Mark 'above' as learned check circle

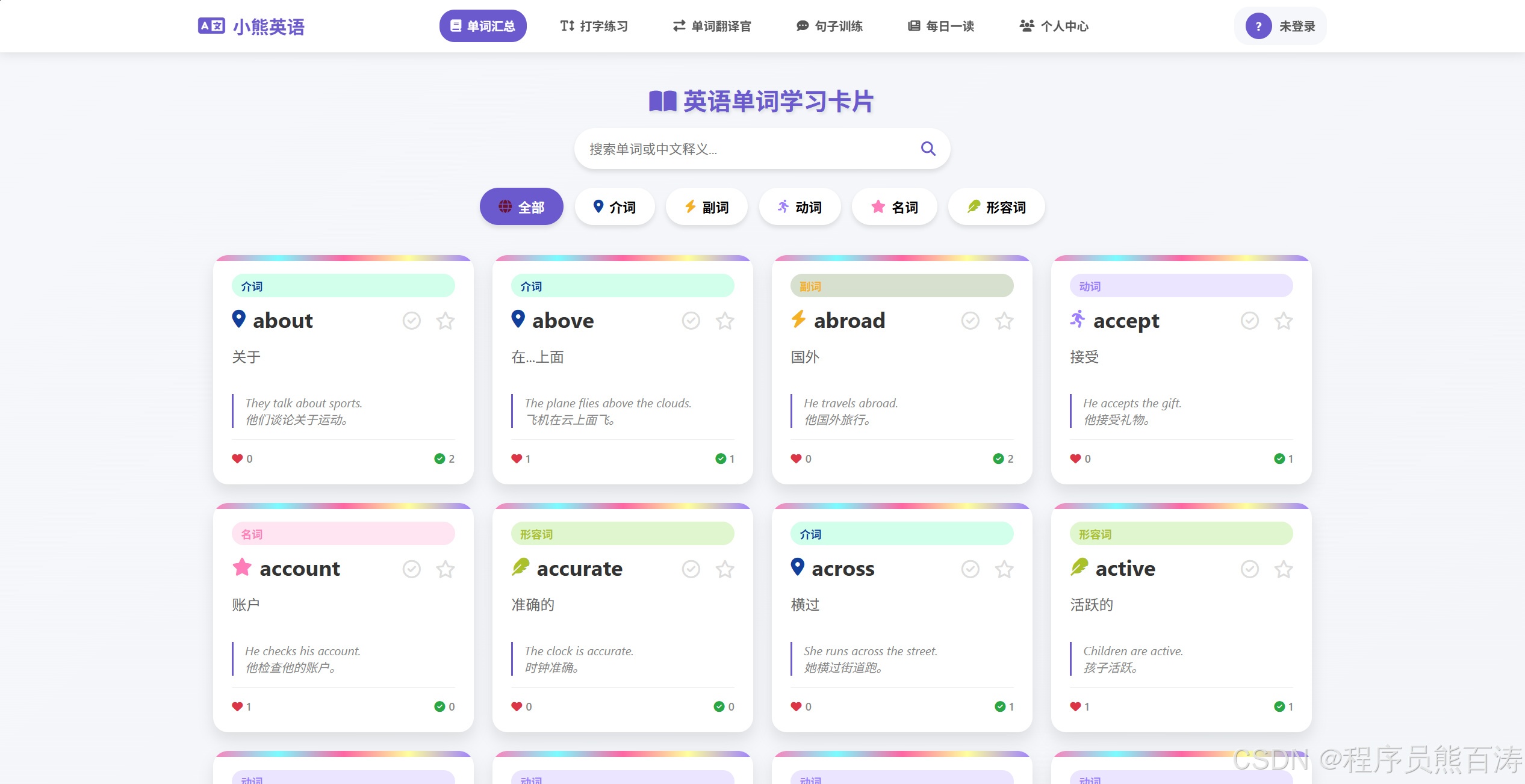[x=691, y=321]
